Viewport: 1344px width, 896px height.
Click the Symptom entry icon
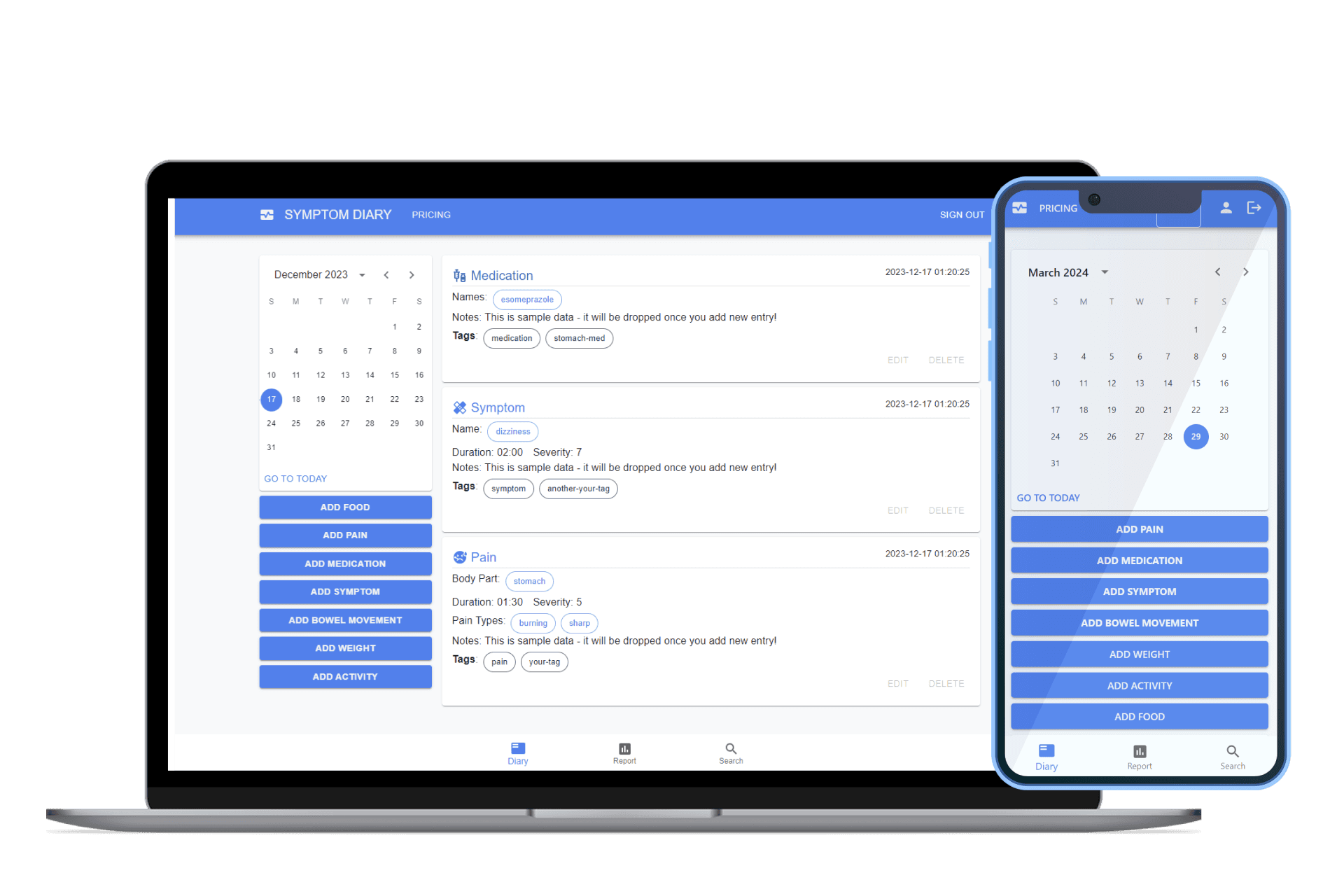coord(459,406)
